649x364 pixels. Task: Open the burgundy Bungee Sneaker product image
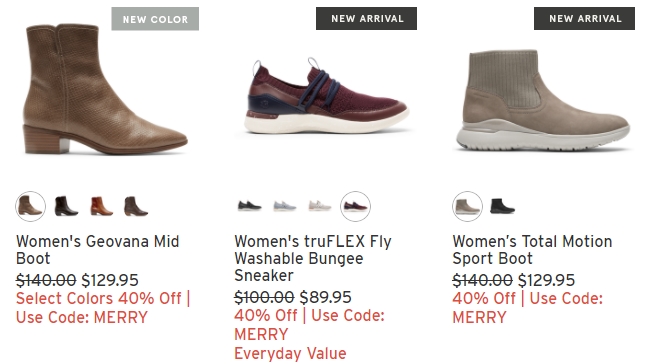(x=327, y=96)
